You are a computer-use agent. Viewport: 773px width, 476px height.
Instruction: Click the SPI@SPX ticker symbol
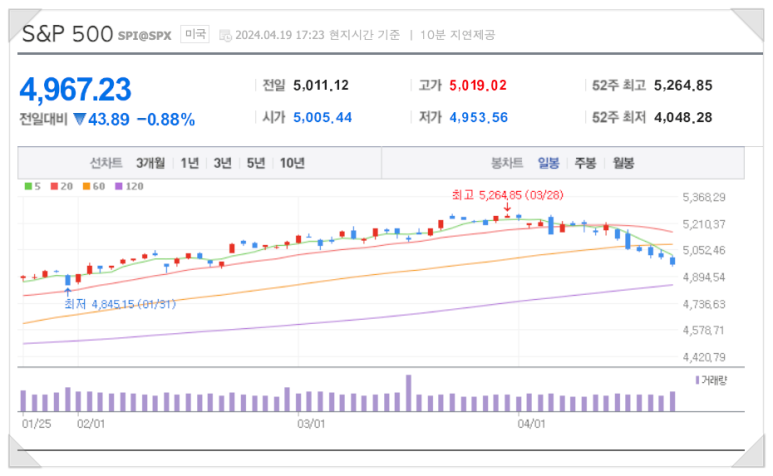(144, 36)
